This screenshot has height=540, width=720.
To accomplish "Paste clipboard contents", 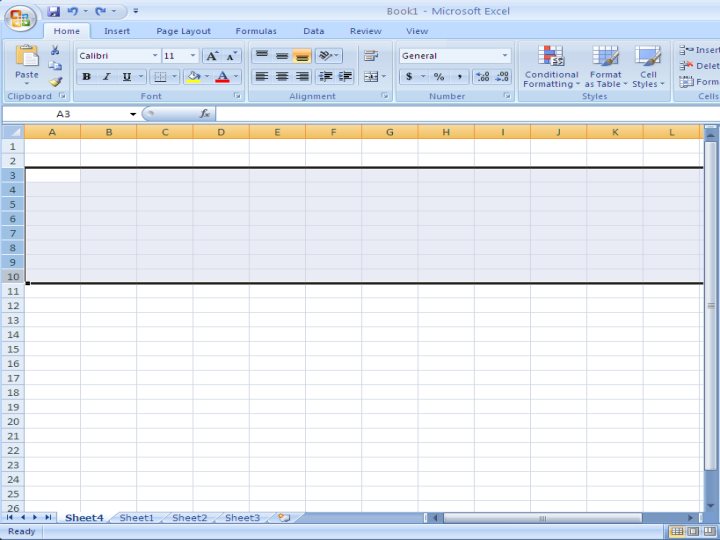I will point(27,56).
